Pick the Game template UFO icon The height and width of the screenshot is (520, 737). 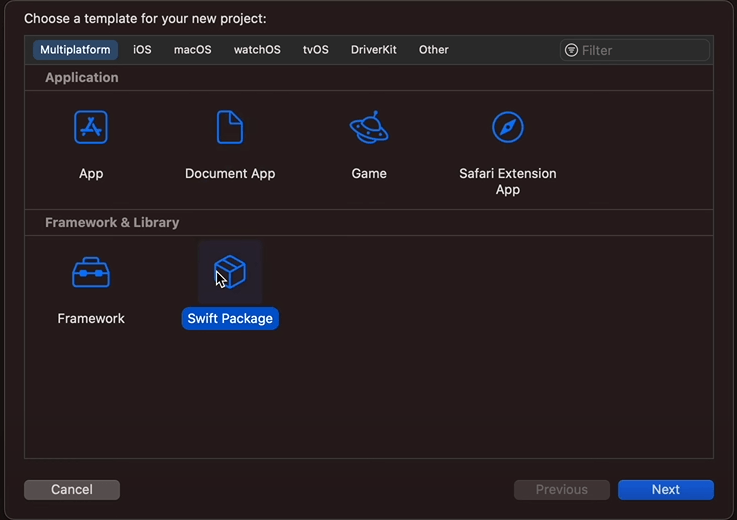click(369, 127)
